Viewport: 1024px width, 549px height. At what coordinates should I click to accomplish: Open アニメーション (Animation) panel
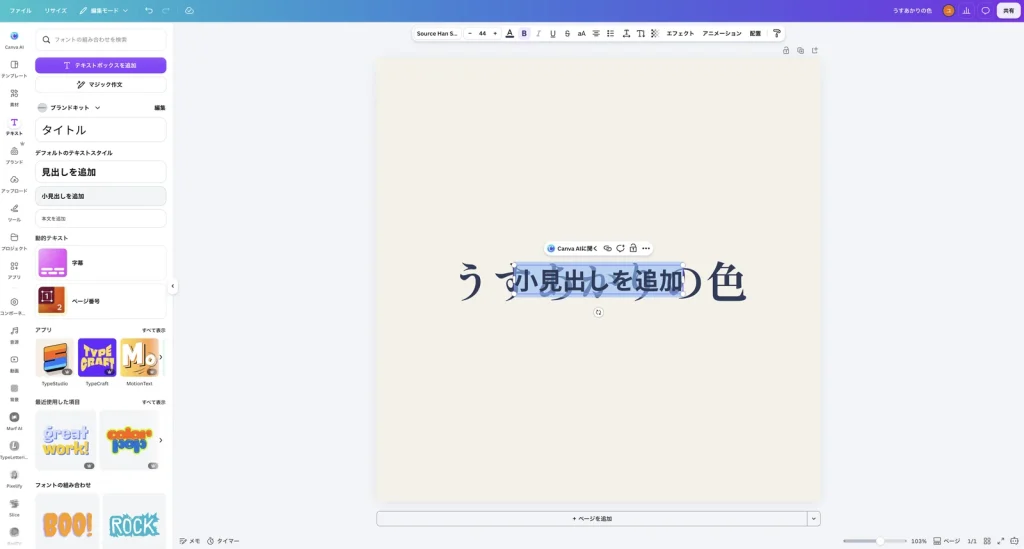click(722, 33)
